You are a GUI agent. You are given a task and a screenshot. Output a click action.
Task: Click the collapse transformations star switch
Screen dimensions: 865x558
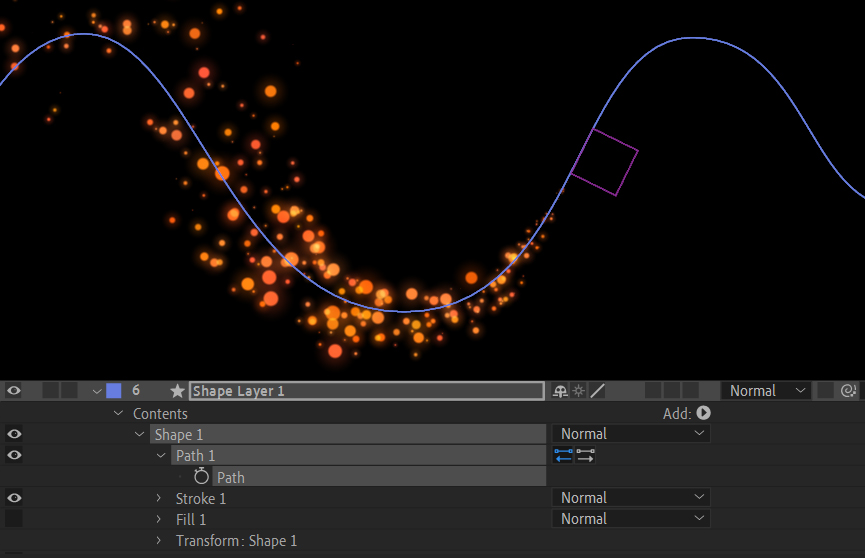coord(579,391)
